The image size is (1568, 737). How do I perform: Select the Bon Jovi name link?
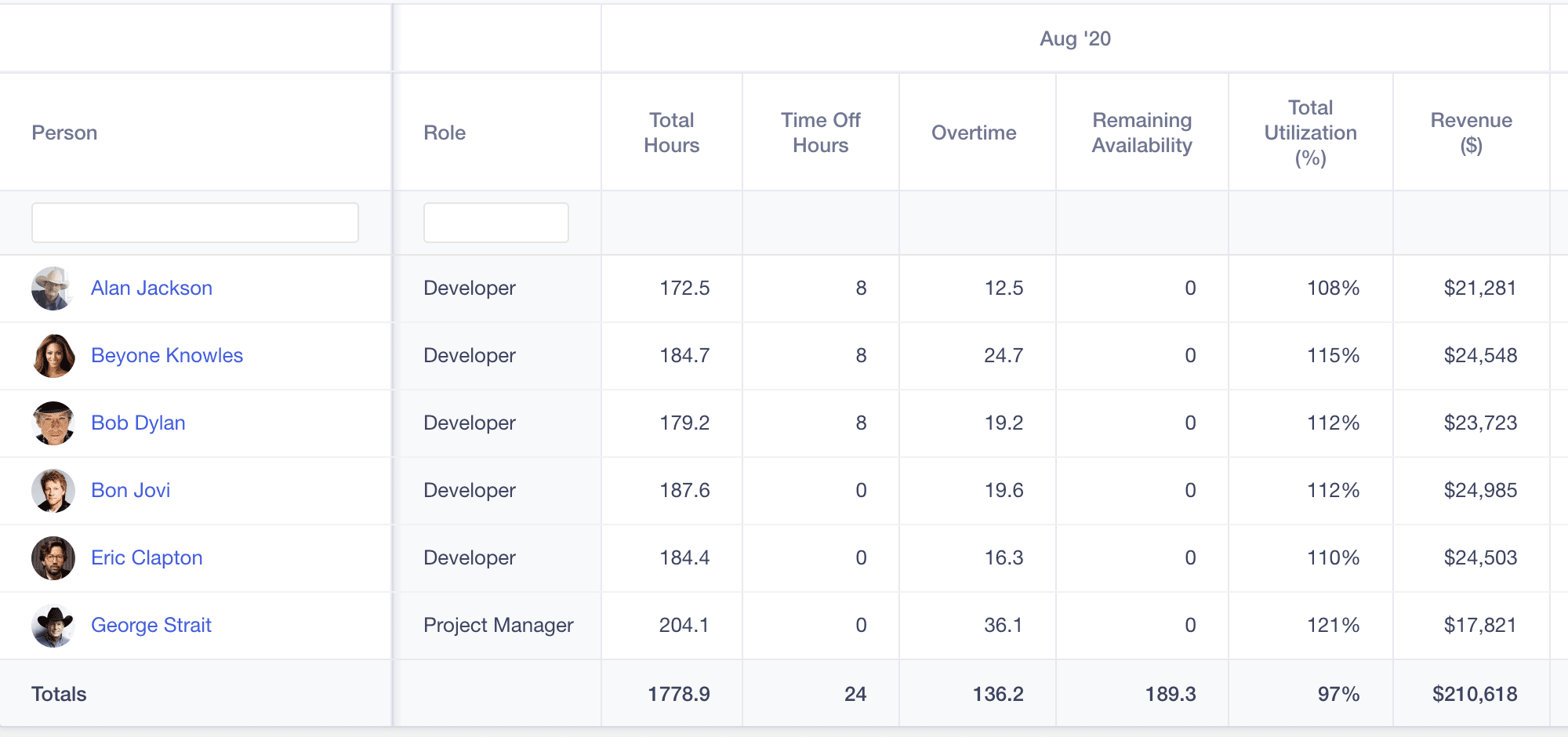(x=130, y=491)
